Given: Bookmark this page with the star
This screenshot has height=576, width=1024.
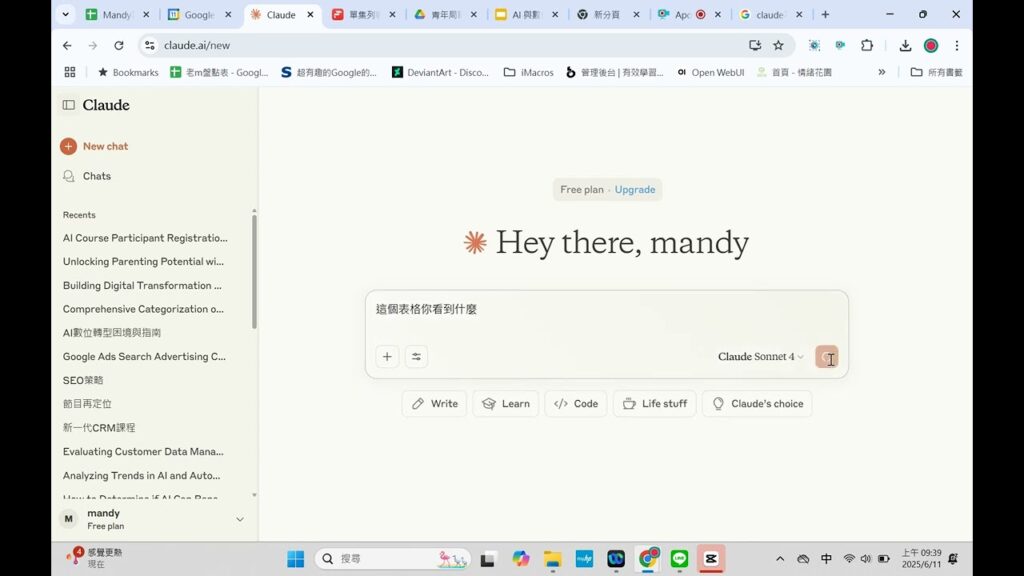Looking at the screenshot, I should click(778, 45).
